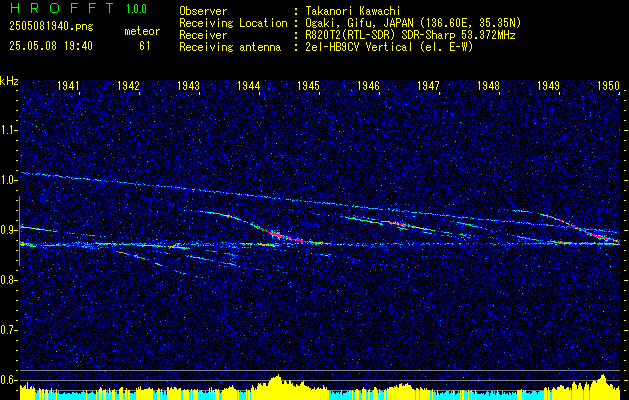Click the 1.0 kHz axis label
629x400 pixels.
coord(8,180)
